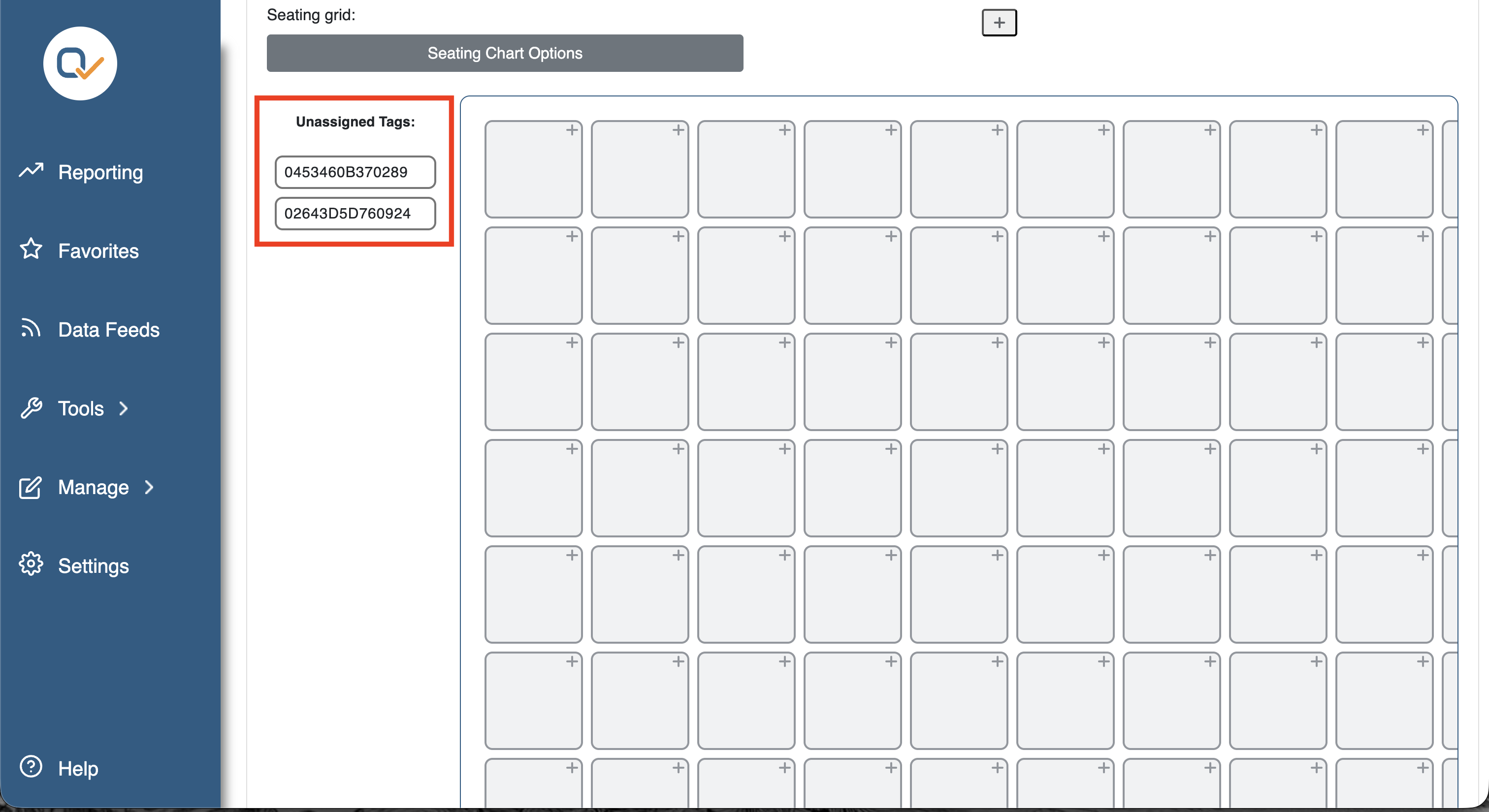The width and height of the screenshot is (1489, 812).
Task: Click the 'Seating grid:' label
Action: coord(311,15)
